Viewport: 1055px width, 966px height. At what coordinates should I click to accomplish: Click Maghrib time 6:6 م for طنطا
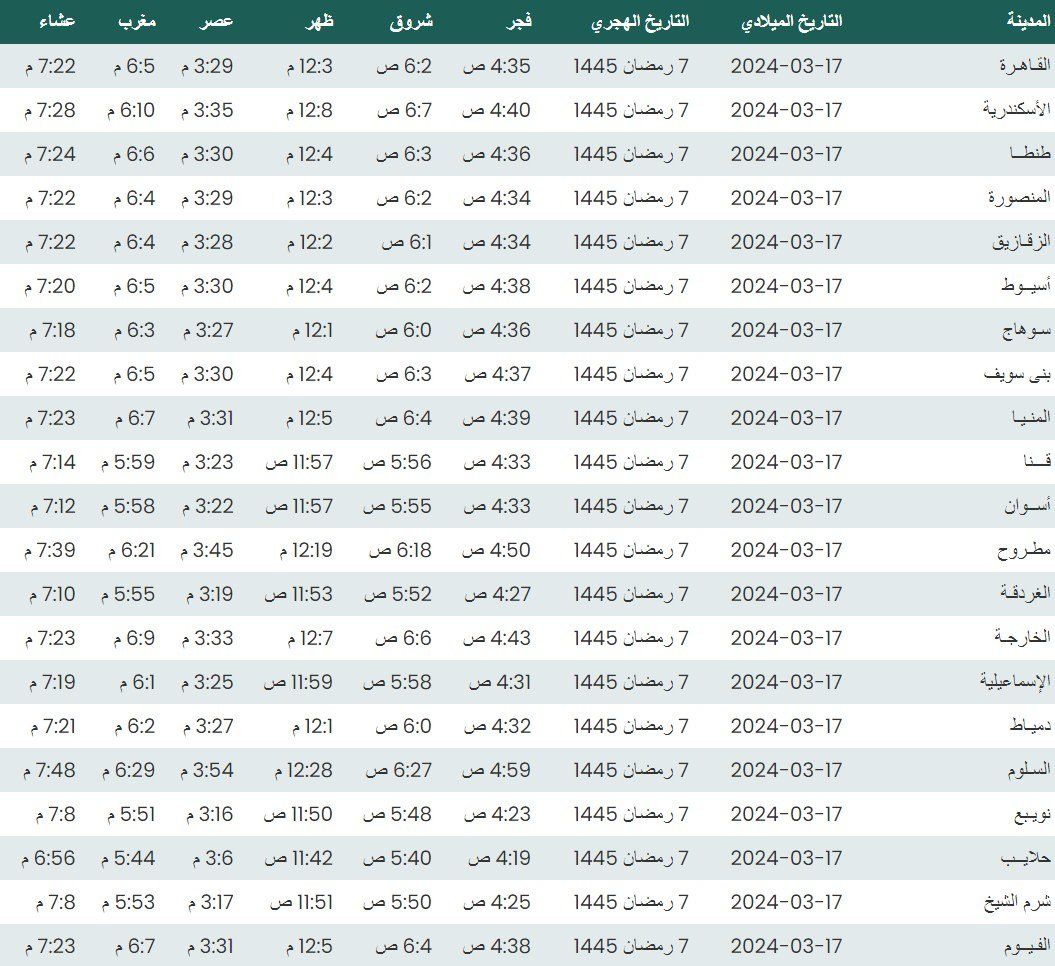tap(134, 154)
